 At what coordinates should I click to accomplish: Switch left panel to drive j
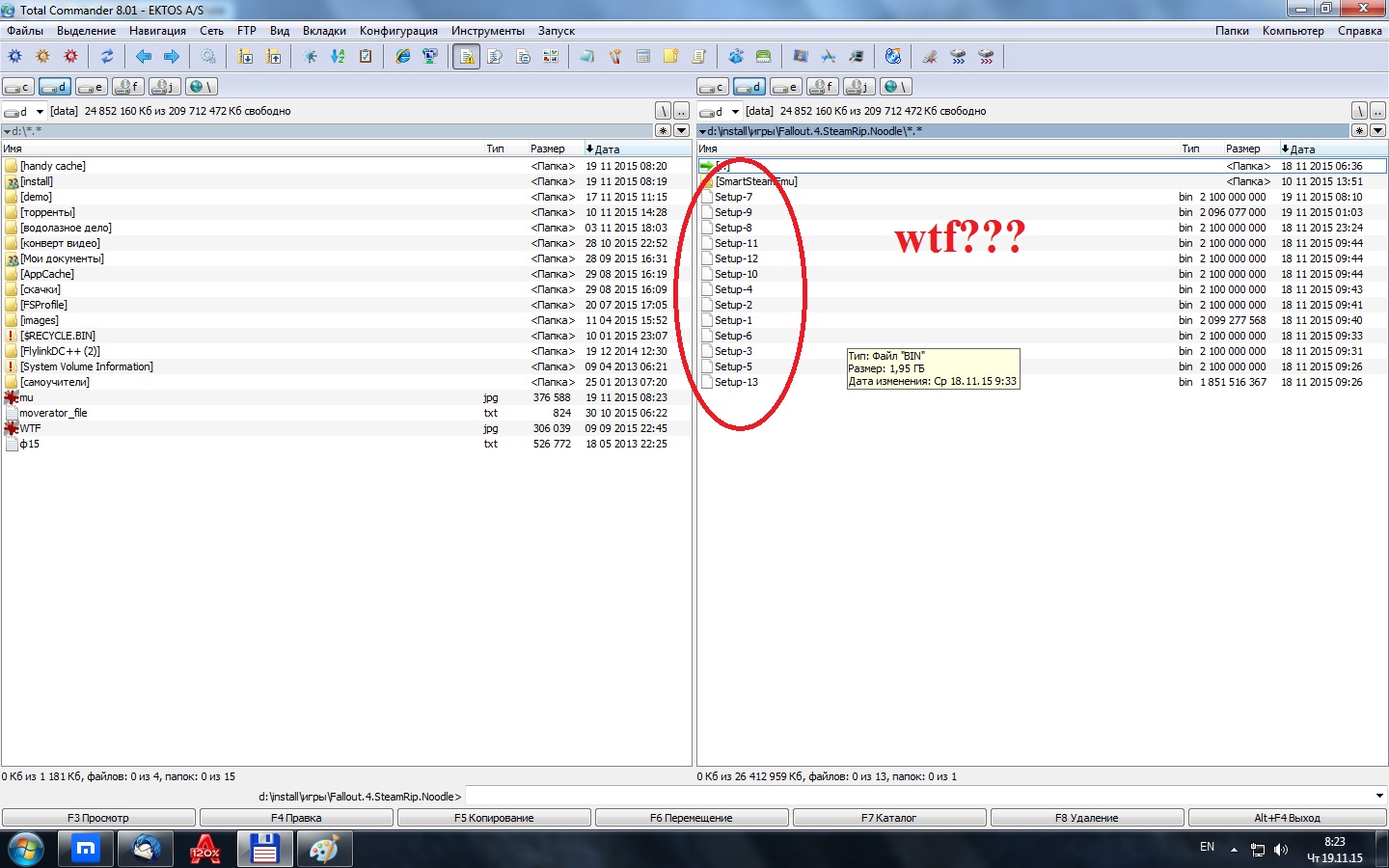[165, 87]
